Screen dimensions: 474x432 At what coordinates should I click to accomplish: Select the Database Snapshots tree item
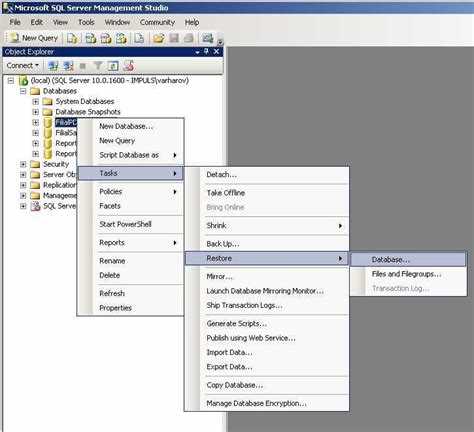point(88,112)
